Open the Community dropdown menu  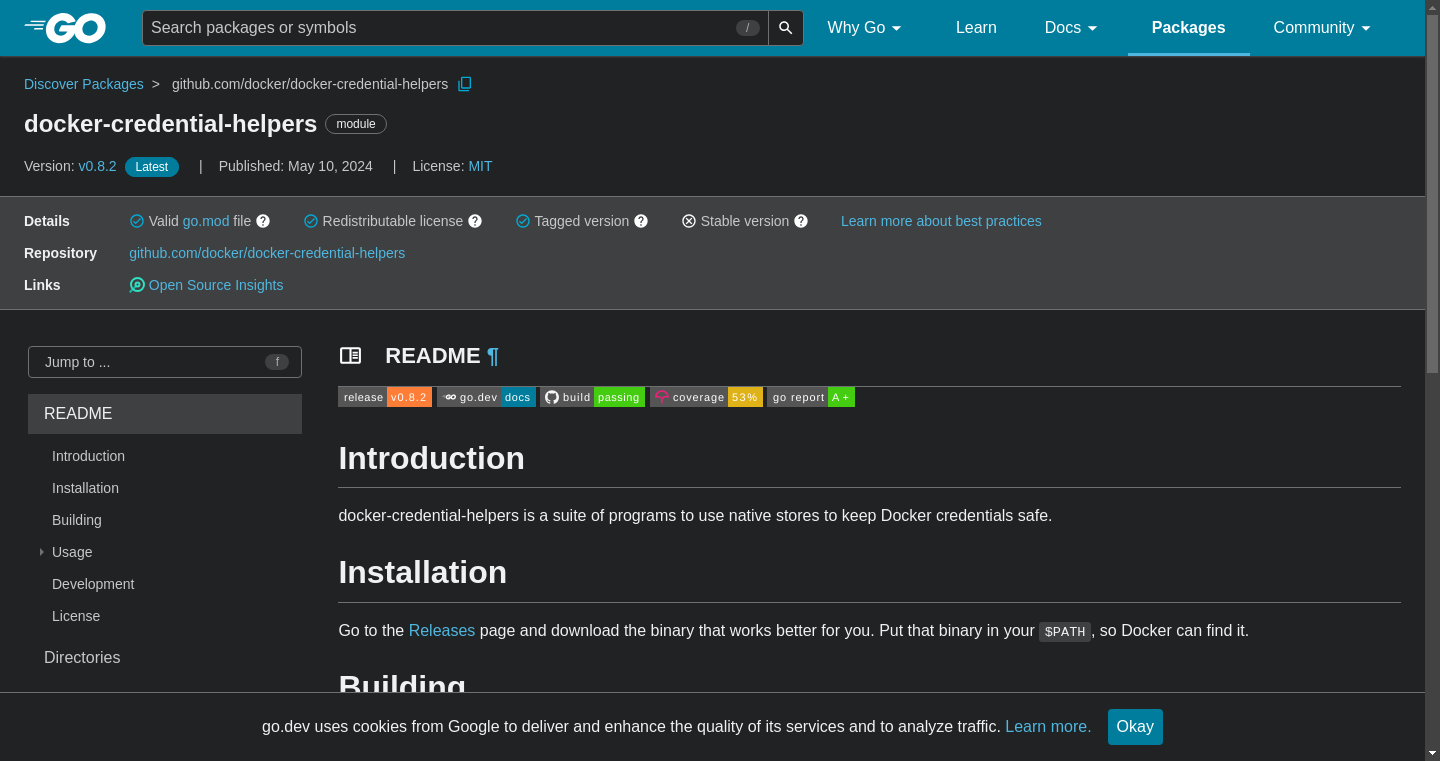[x=1322, y=28]
